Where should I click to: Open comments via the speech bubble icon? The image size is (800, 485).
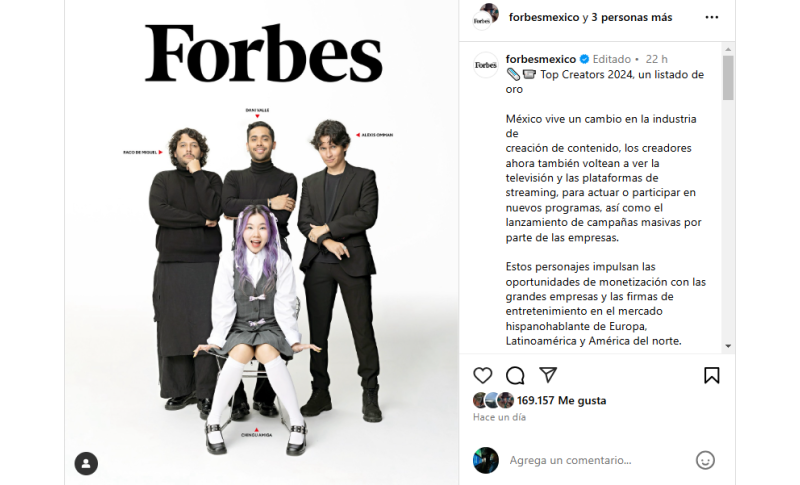(515, 376)
